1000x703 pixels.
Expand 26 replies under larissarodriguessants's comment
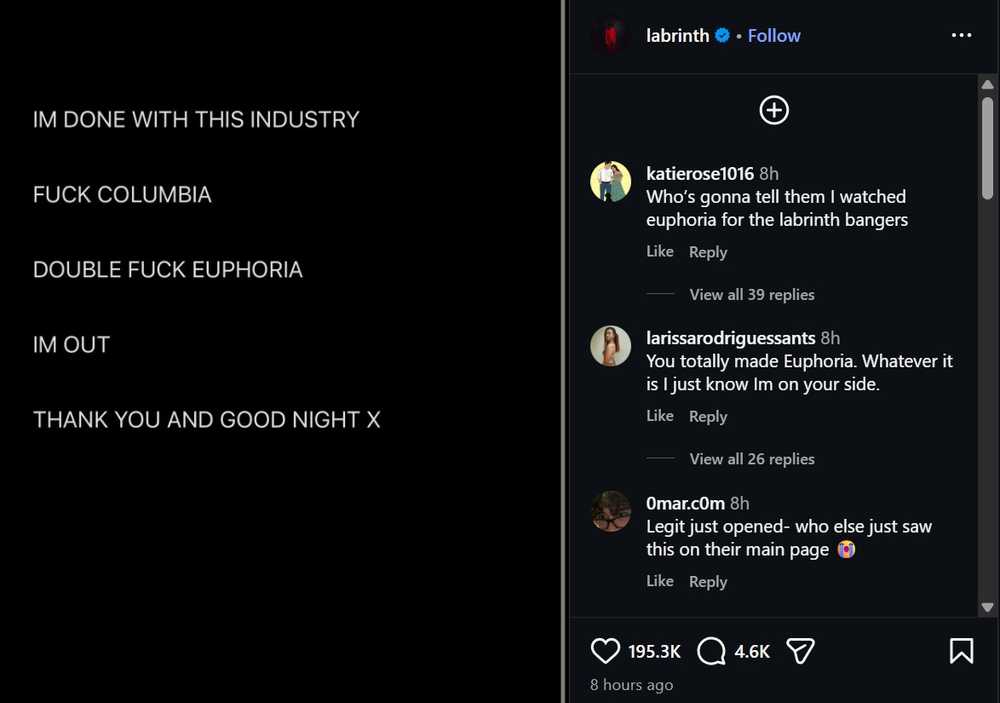point(751,459)
